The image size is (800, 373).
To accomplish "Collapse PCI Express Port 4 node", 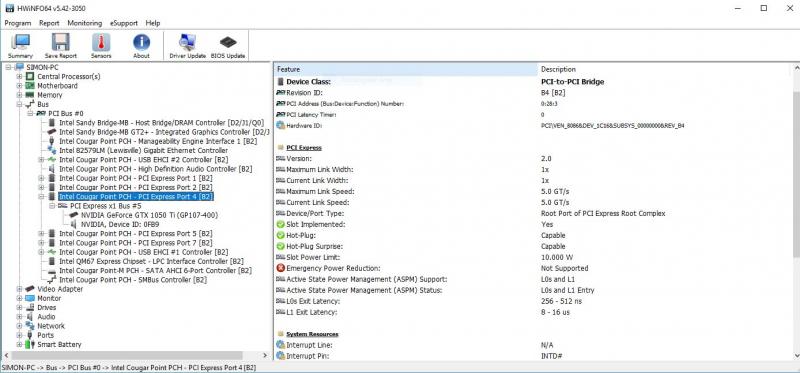I will pos(41,196).
